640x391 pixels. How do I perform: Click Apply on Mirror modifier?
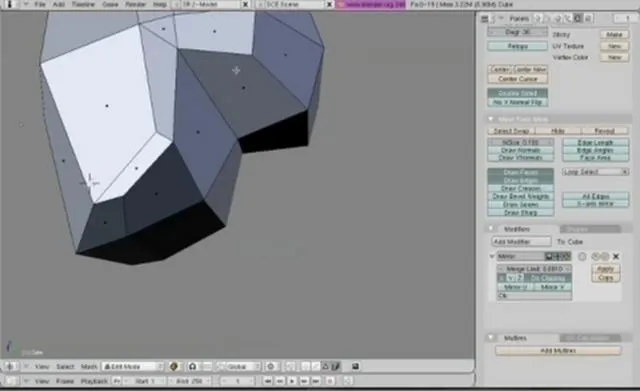(606, 269)
